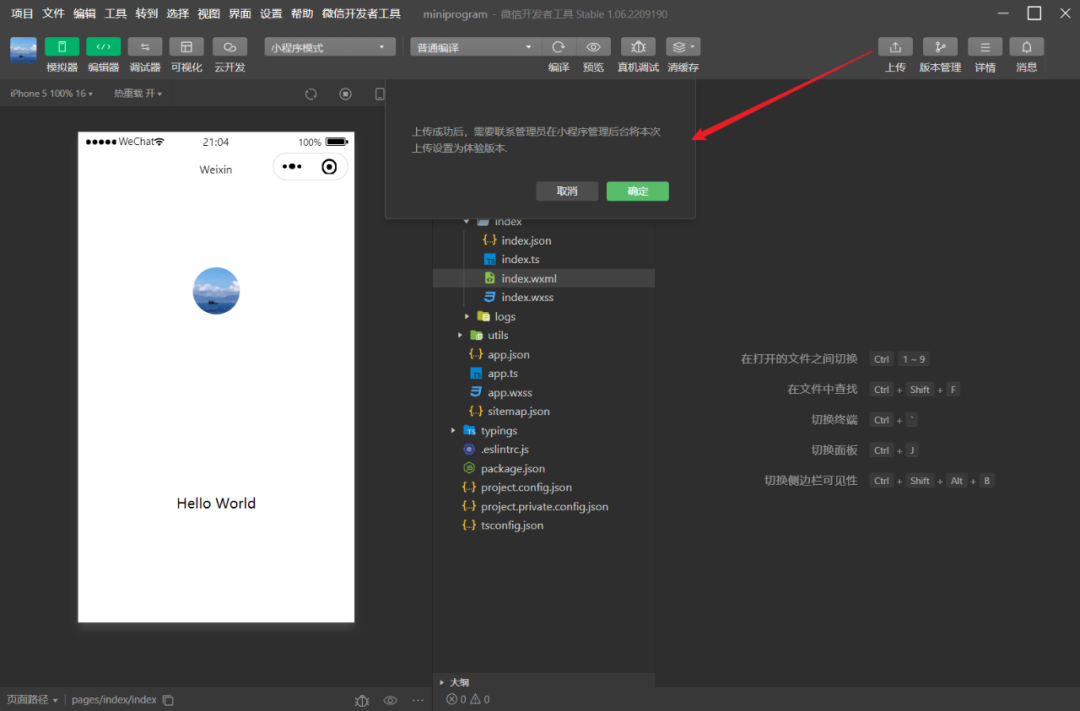Open cloud development icon
Viewport: 1080px width, 711px height.
(x=229, y=47)
